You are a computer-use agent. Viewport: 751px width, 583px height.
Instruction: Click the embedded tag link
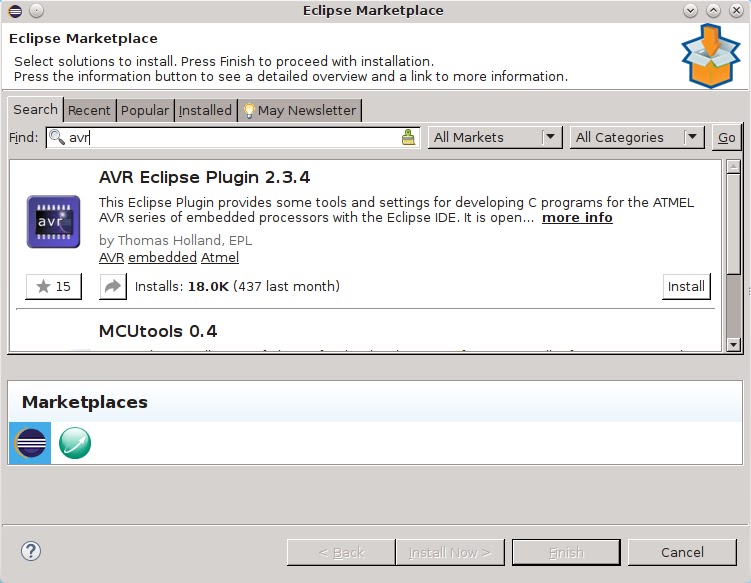click(162, 258)
